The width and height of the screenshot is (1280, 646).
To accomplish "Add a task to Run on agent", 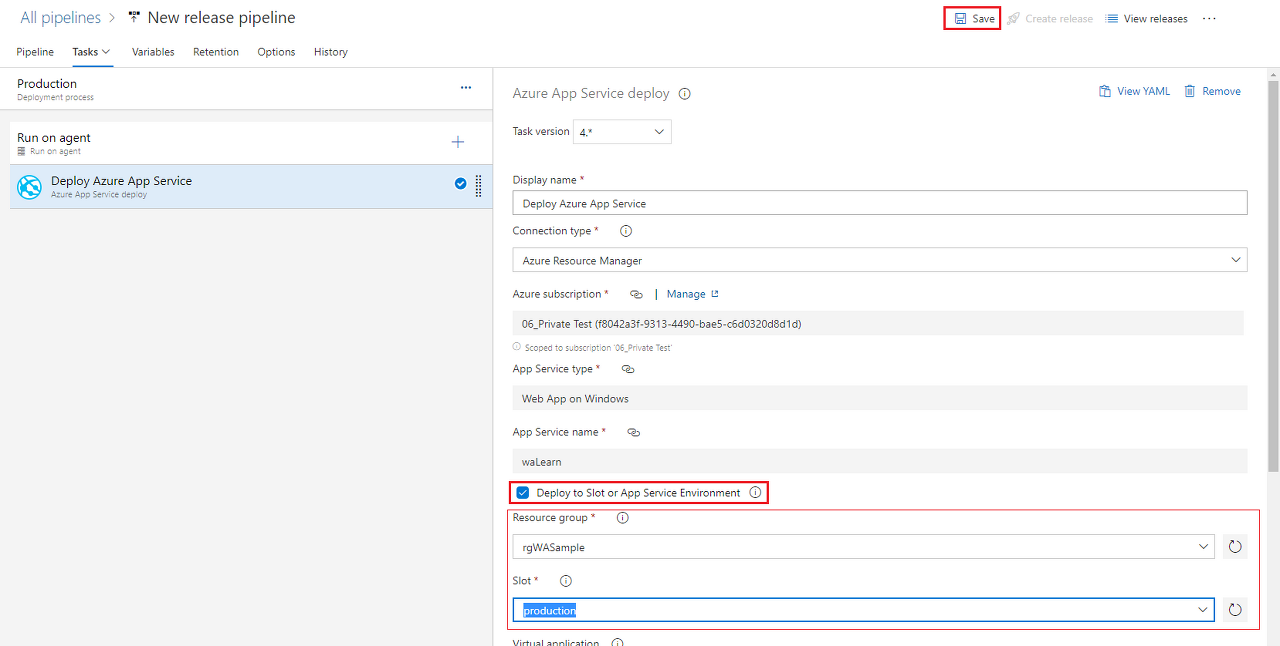I will (x=458, y=142).
